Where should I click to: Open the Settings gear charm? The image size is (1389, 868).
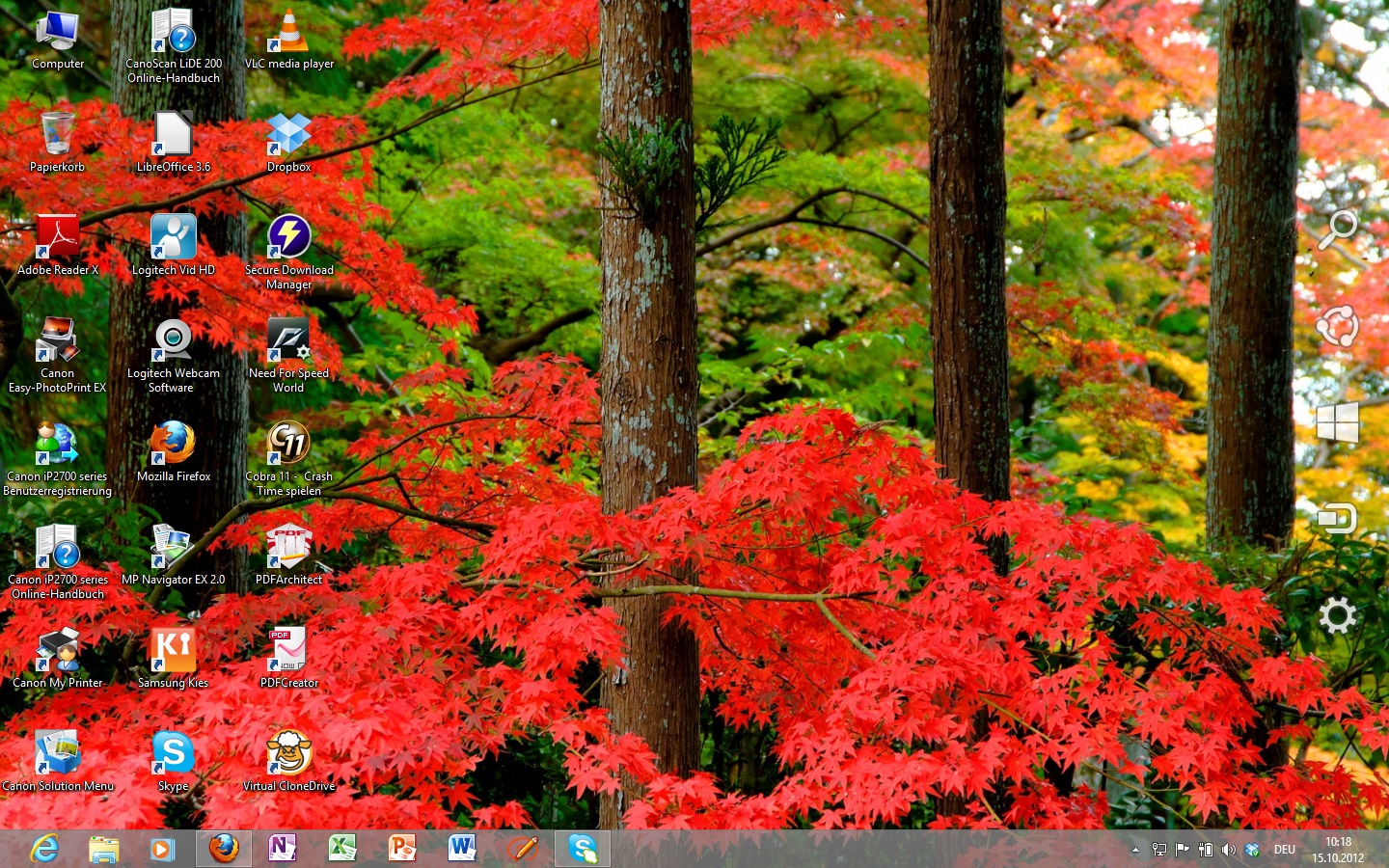tap(1338, 615)
